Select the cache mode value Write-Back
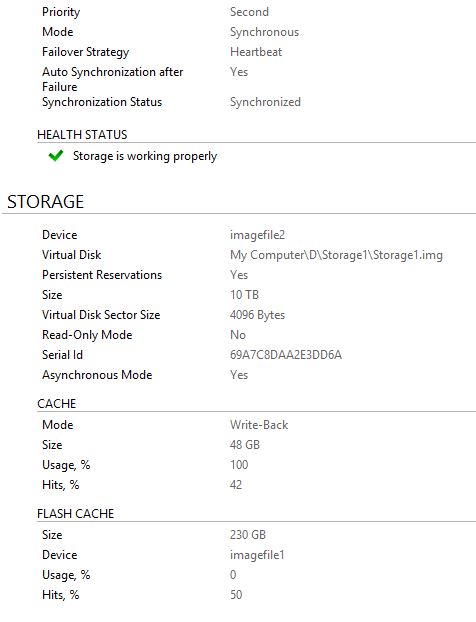Viewport: 476px width, 622px height. (259, 425)
